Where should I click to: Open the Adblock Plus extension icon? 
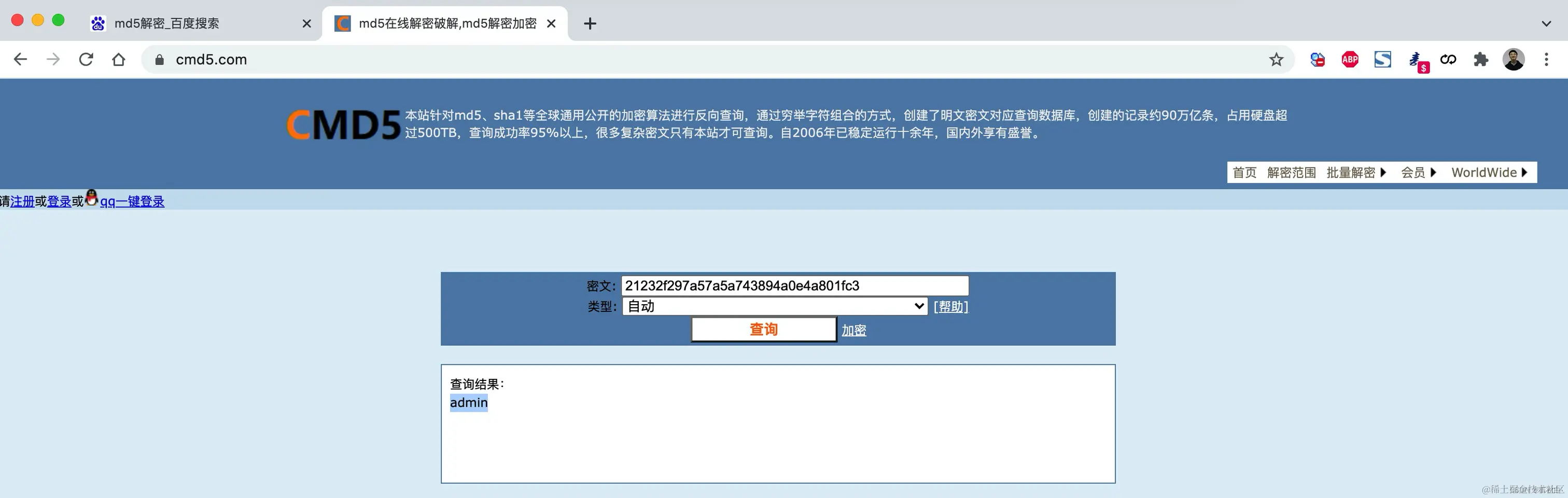pos(1350,59)
